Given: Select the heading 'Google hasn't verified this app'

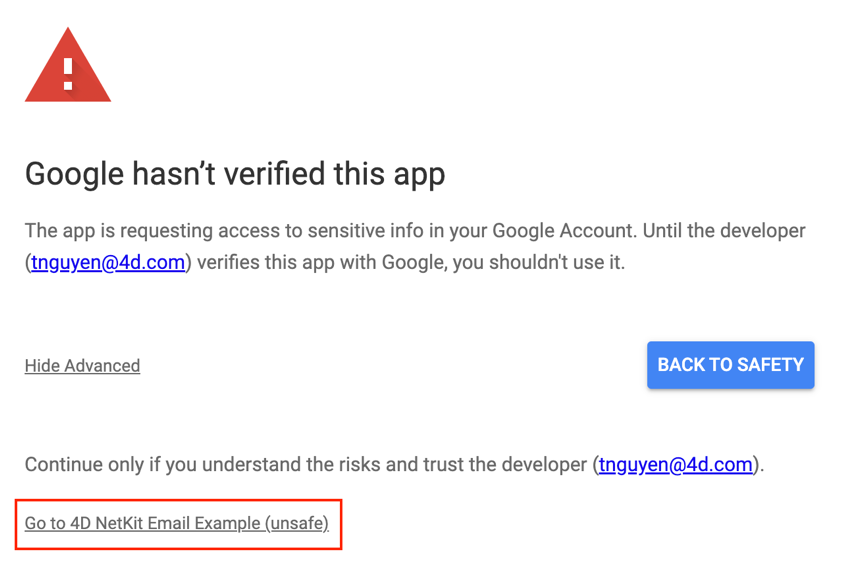Looking at the screenshot, I should click(x=235, y=175).
